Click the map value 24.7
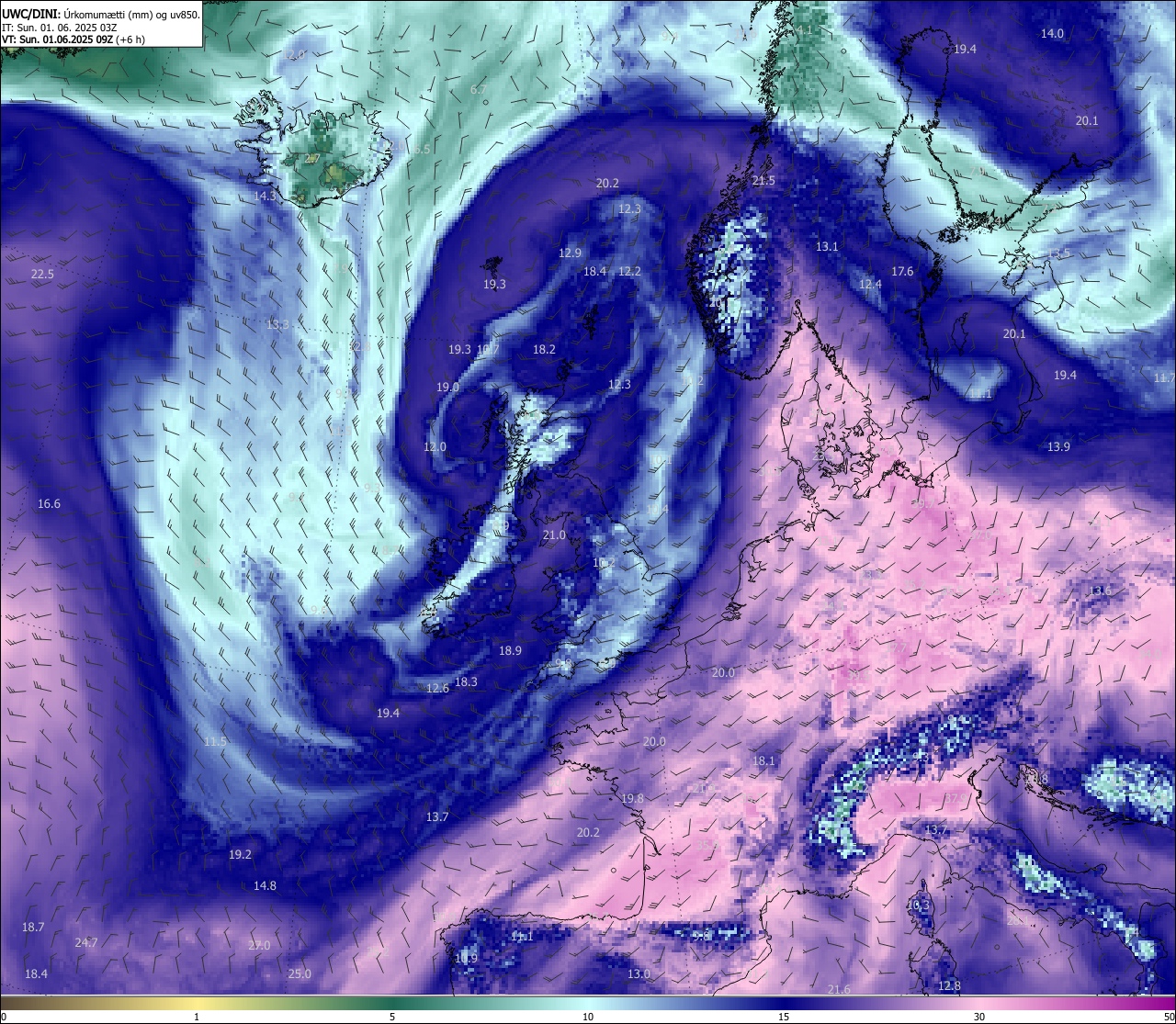The image size is (1176, 1024). pos(86,943)
